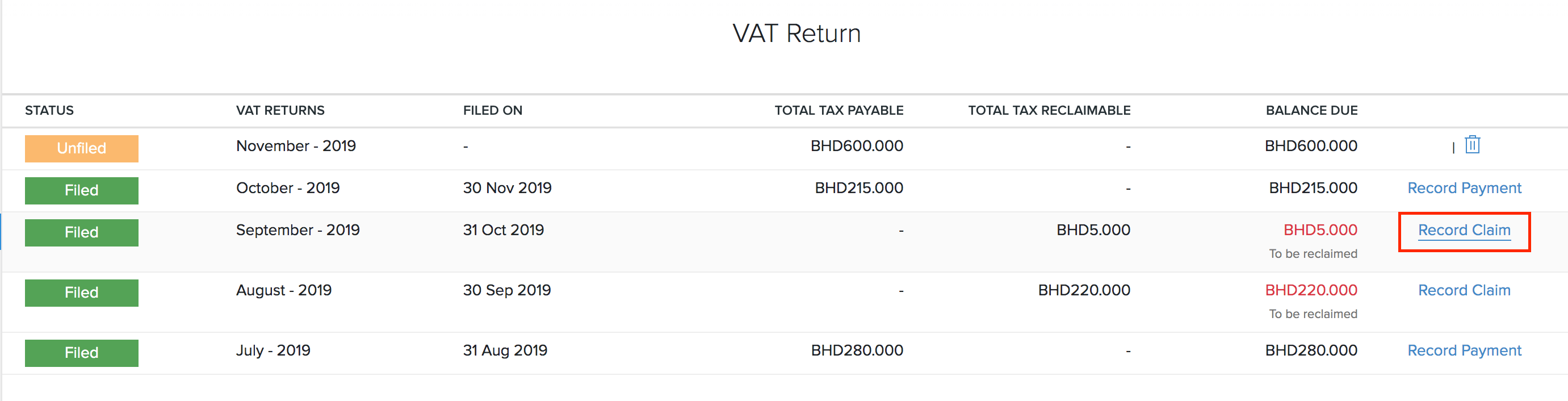Click the Filed badge next to October - 2019
Screen dimensions: 1568x401
81,190
